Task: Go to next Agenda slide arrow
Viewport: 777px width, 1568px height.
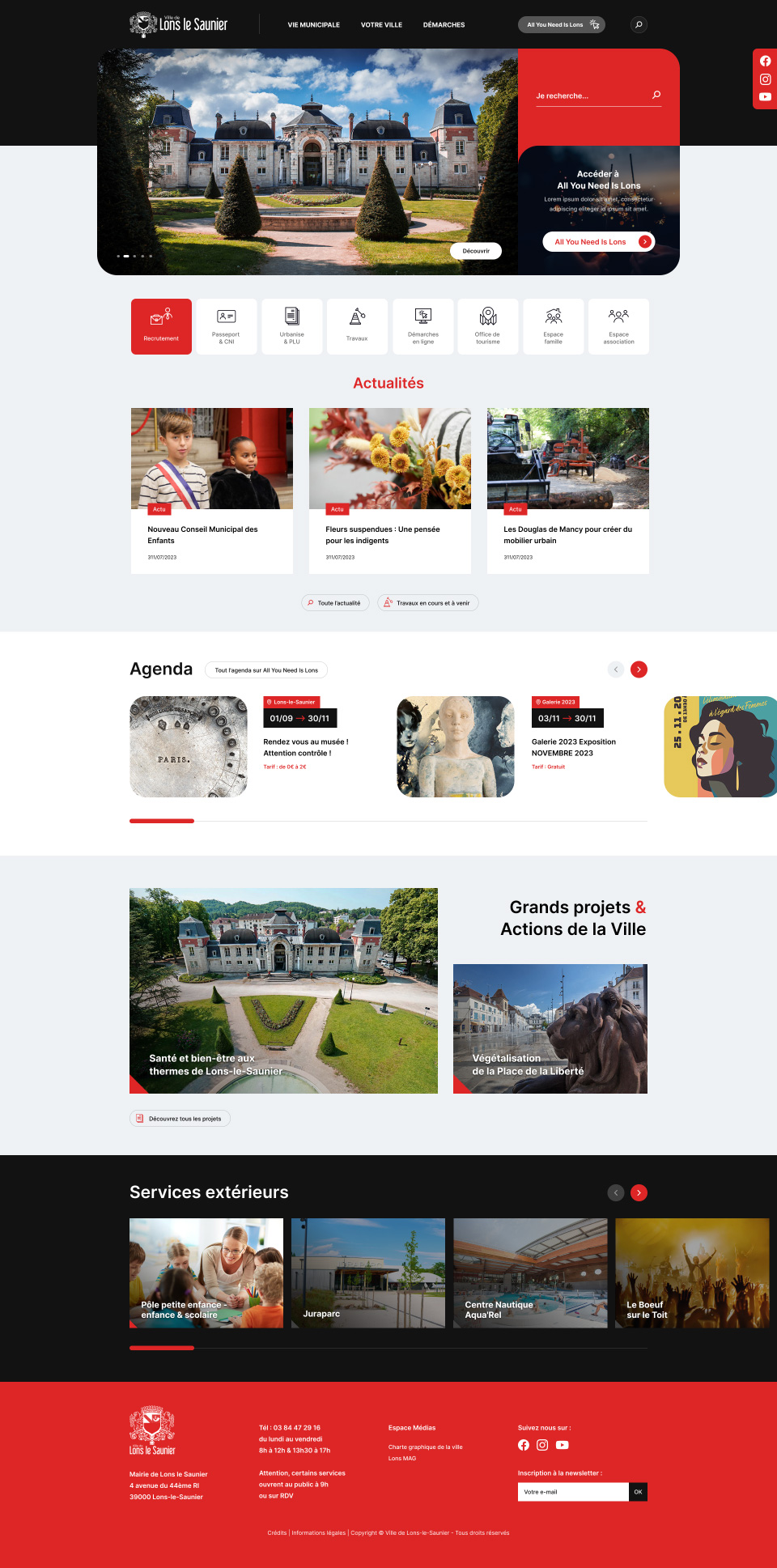Action: pos(639,669)
